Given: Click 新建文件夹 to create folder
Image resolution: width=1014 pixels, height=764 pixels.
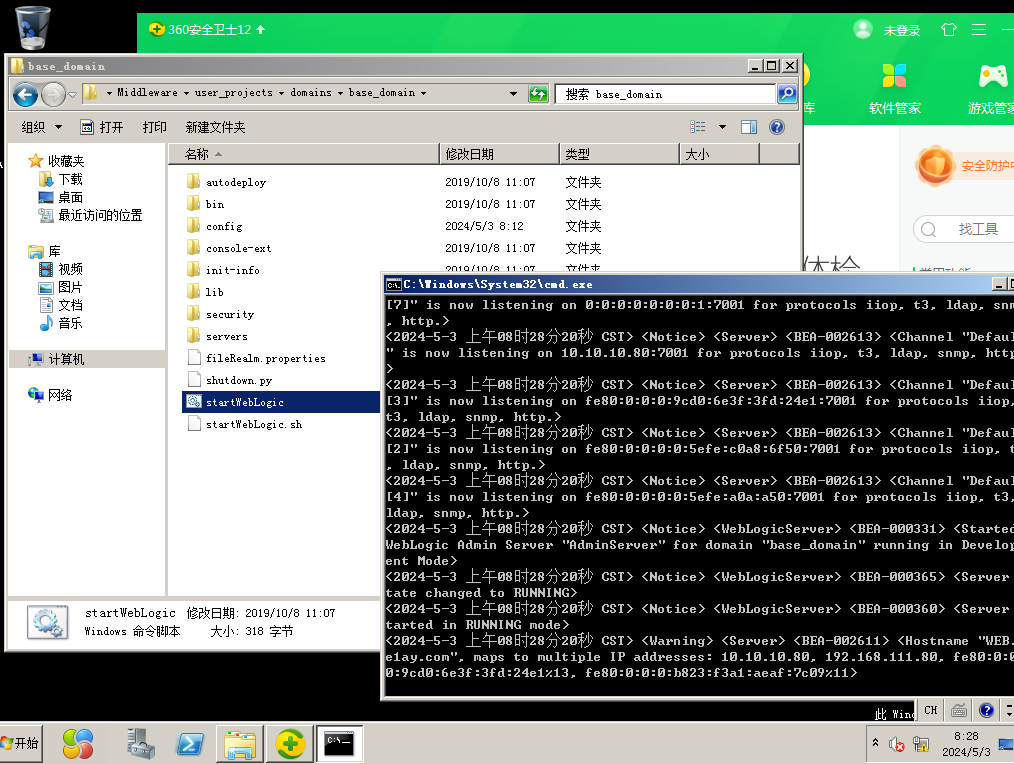Looking at the screenshot, I should tap(215, 127).
